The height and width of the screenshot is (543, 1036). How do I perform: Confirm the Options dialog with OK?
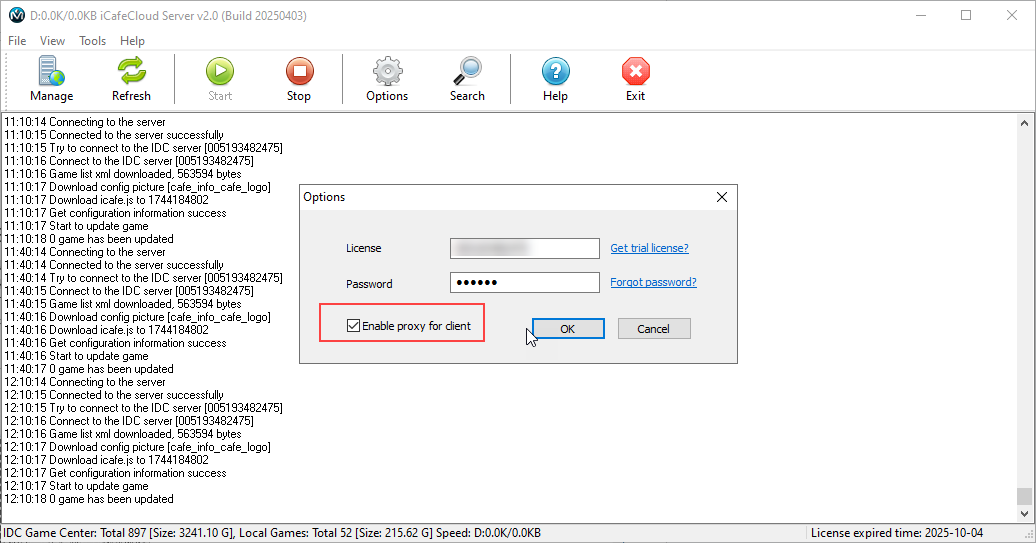567,329
